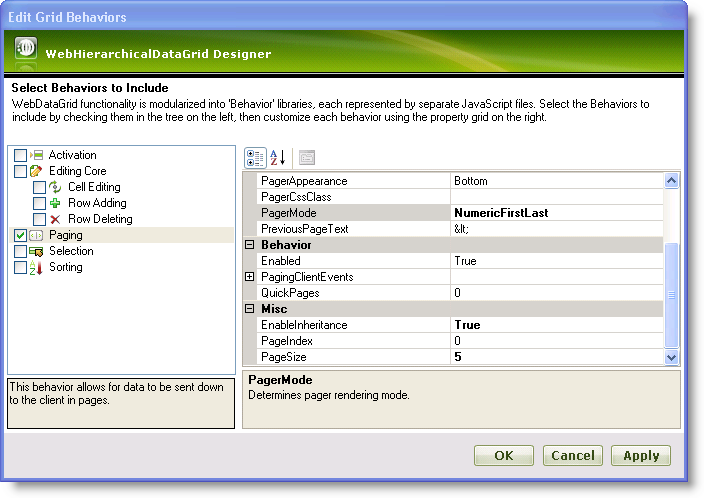Click the 0 value of PageIndex

[457, 341]
